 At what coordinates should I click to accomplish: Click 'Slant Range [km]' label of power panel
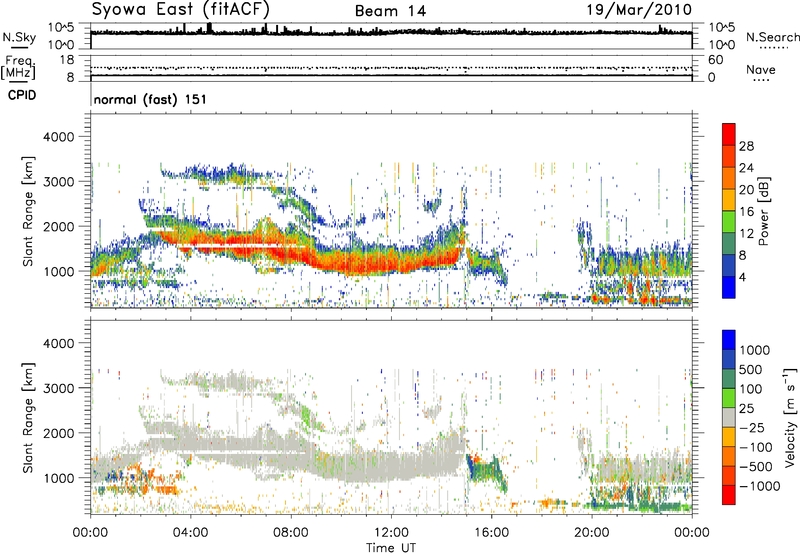click(x=28, y=211)
